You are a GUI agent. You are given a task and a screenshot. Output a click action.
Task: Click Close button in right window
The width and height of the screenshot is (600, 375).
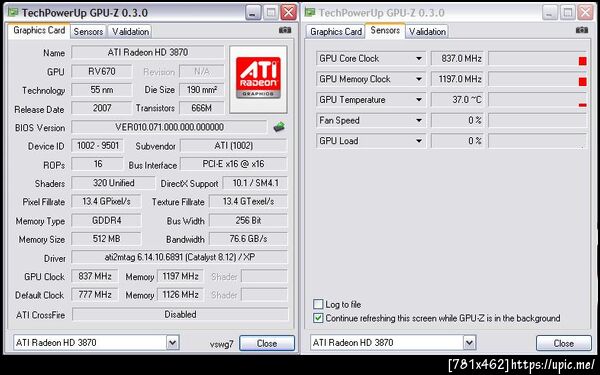564,343
